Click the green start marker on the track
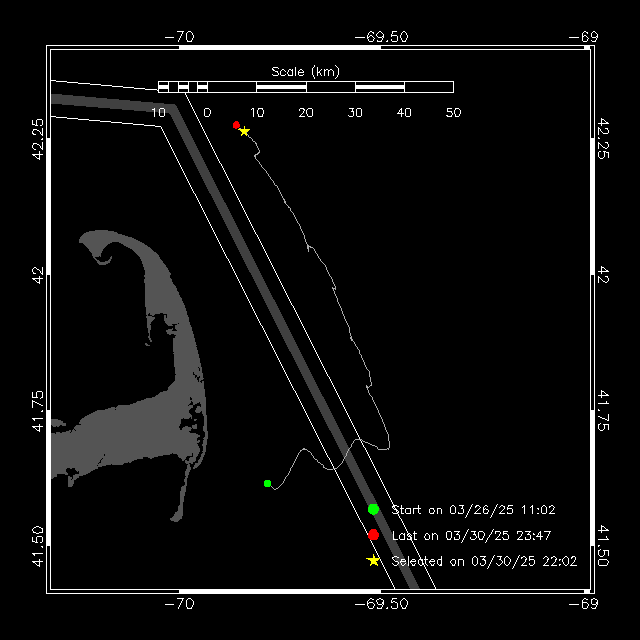Screen dimensions: 640x640 coord(267,483)
